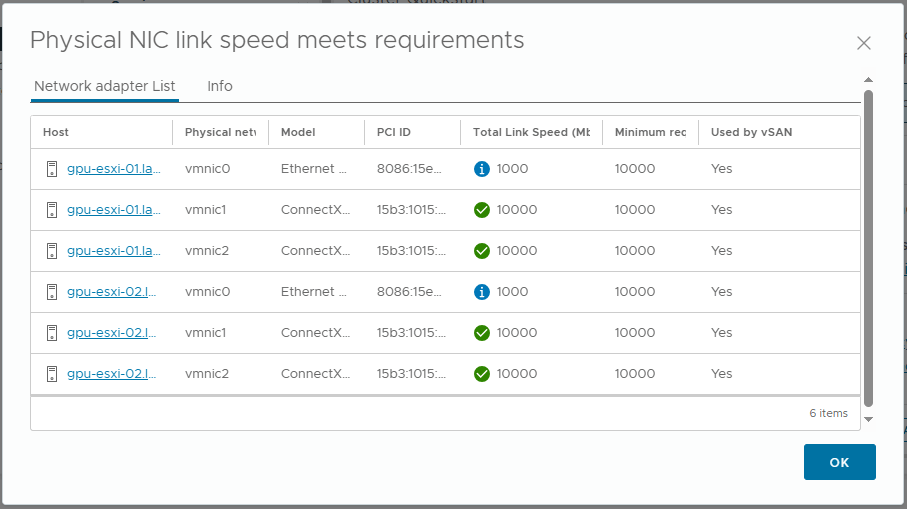Switch to the Info tab
Viewport: 907px width, 509px height.
point(220,86)
